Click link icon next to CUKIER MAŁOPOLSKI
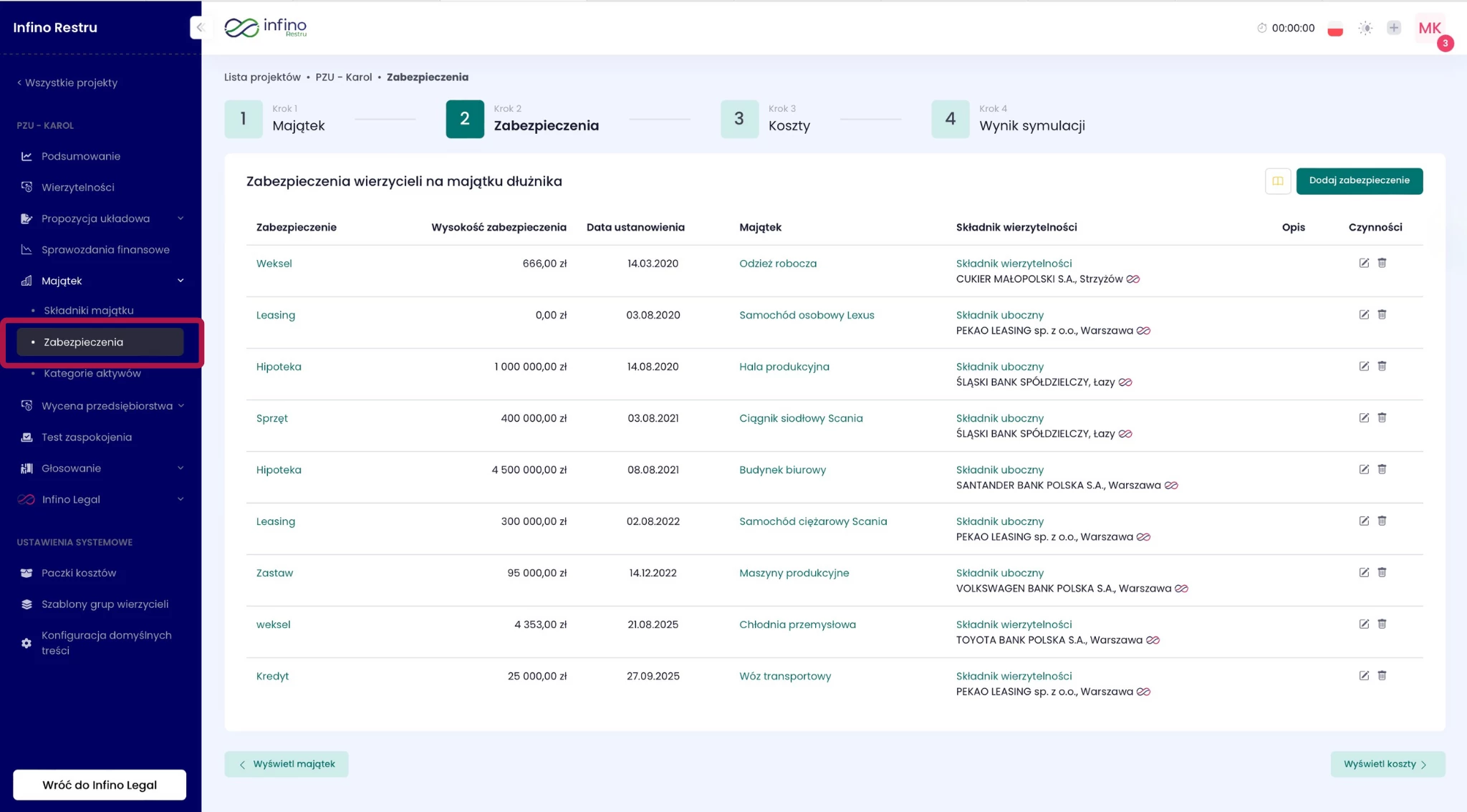The height and width of the screenshot is (812, 1467). click(1133, 279)
